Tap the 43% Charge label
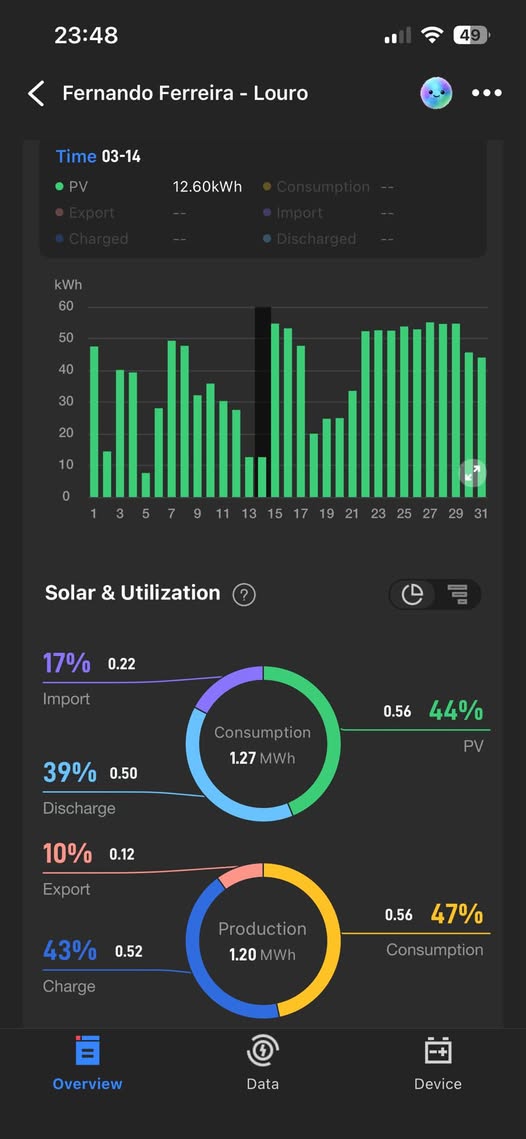526x1139 pixels. 70,950
